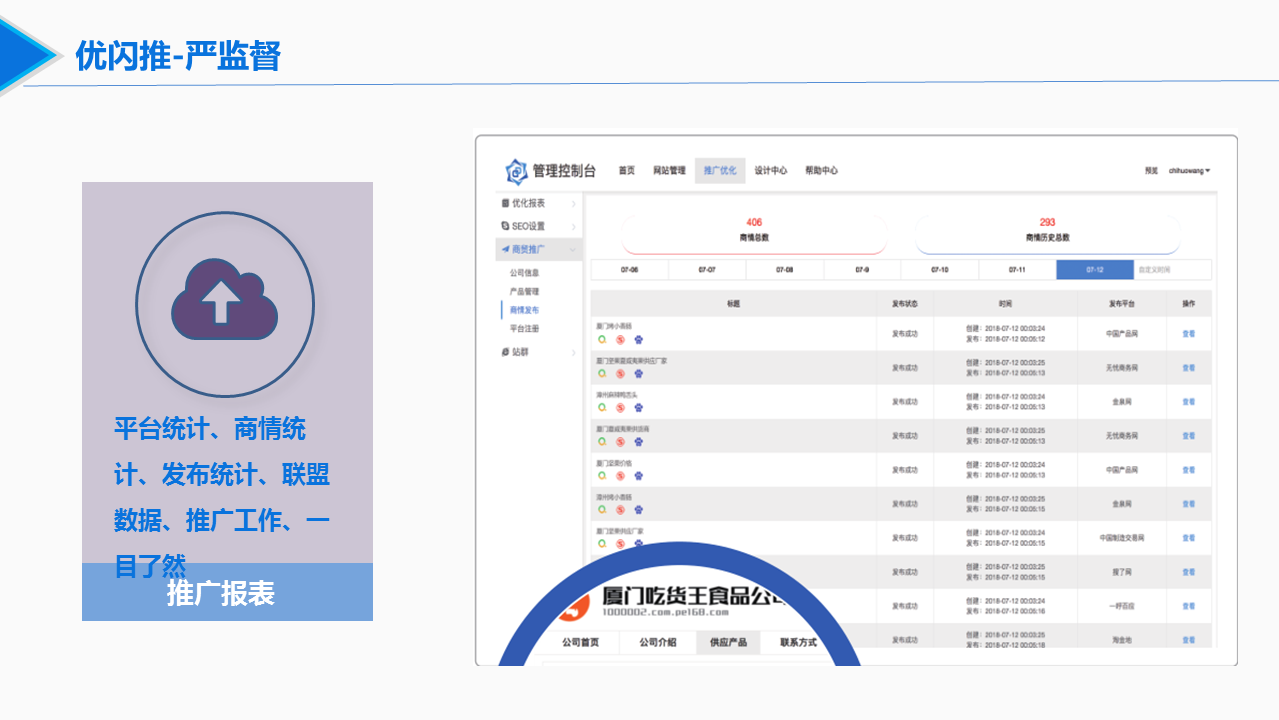Select 商情发布 in the sidebar

tap(524, 311)
